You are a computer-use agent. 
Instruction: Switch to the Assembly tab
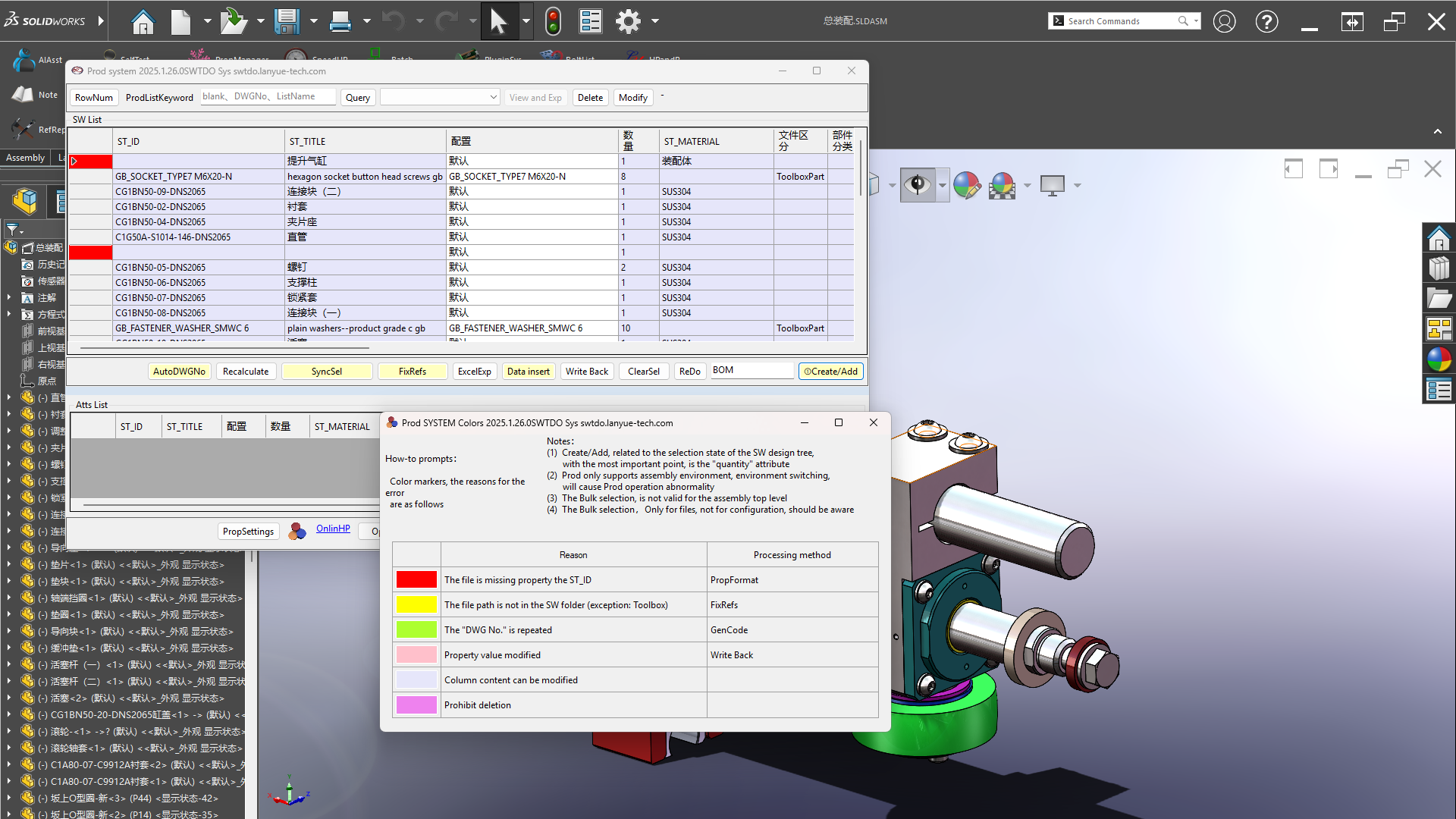(26, 158)
